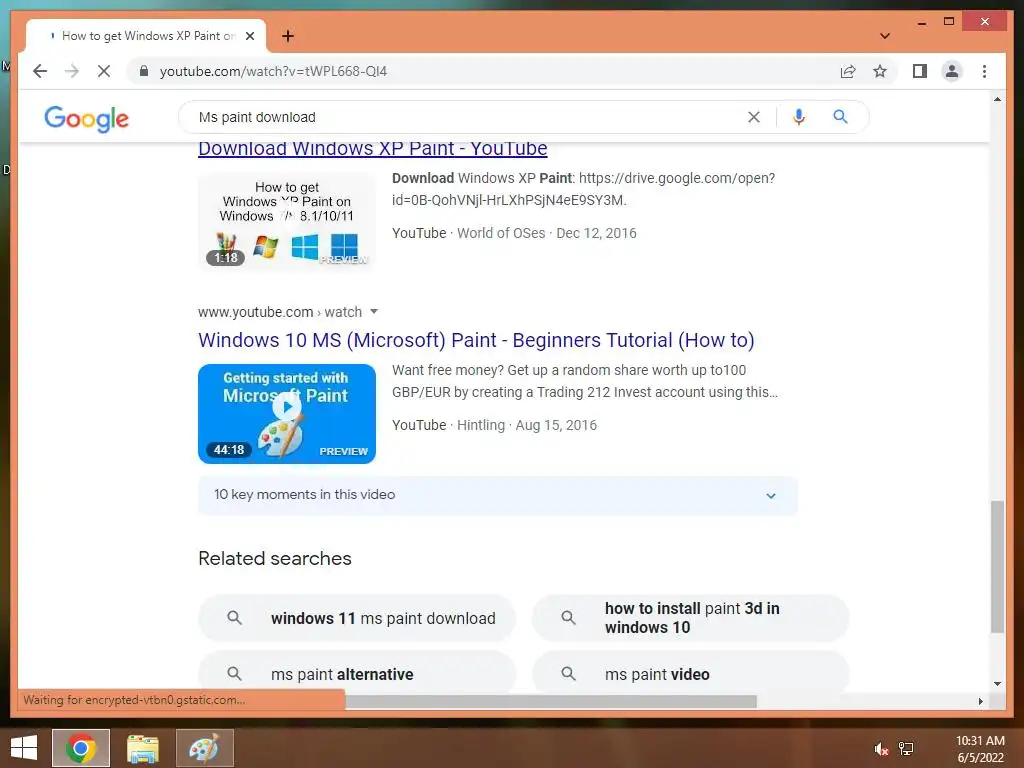Click the scroll right arrow
This screenshot has width=1024, height=768.
980,701
